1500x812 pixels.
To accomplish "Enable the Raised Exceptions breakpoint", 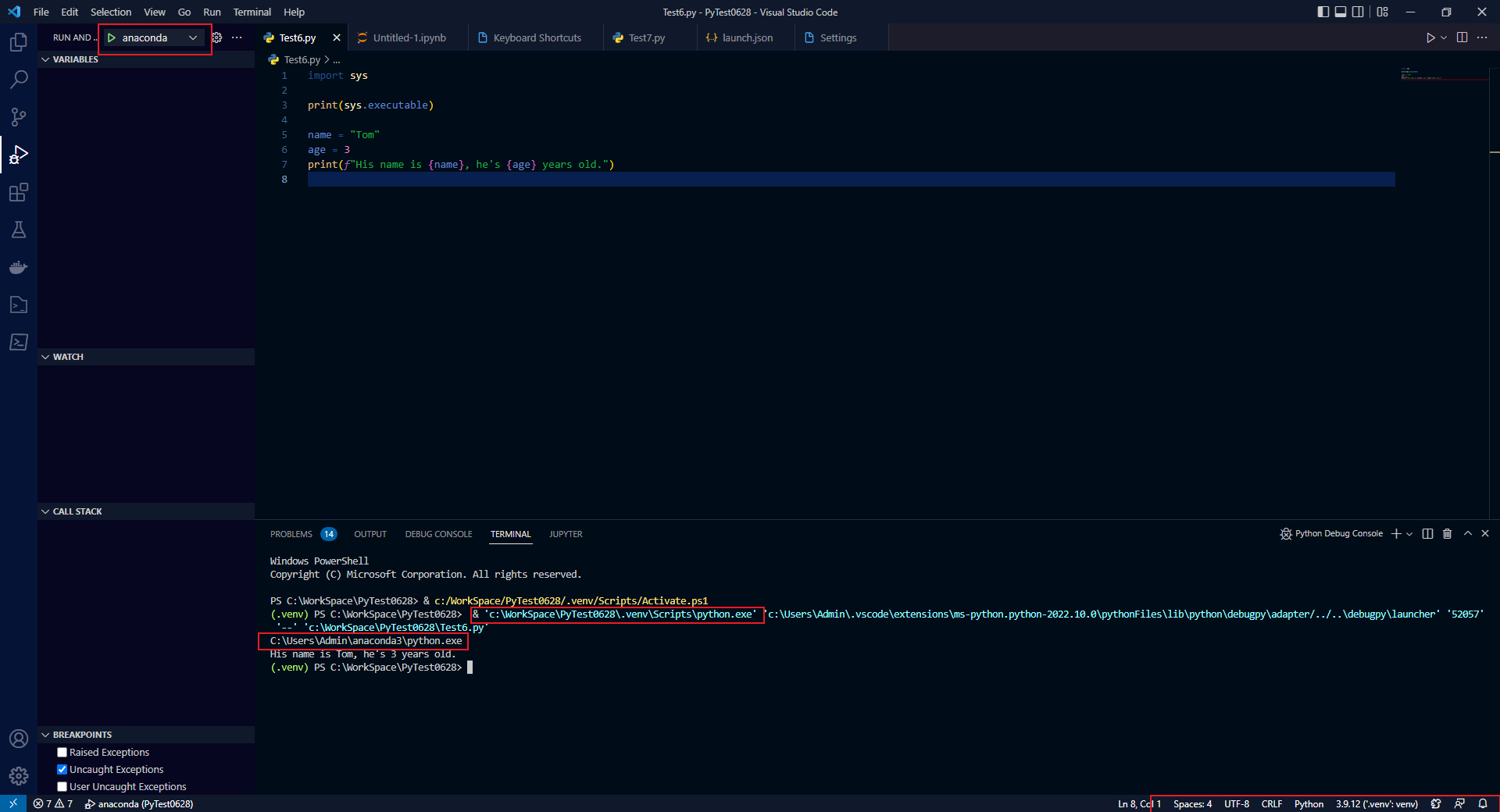I will (62, 752).
